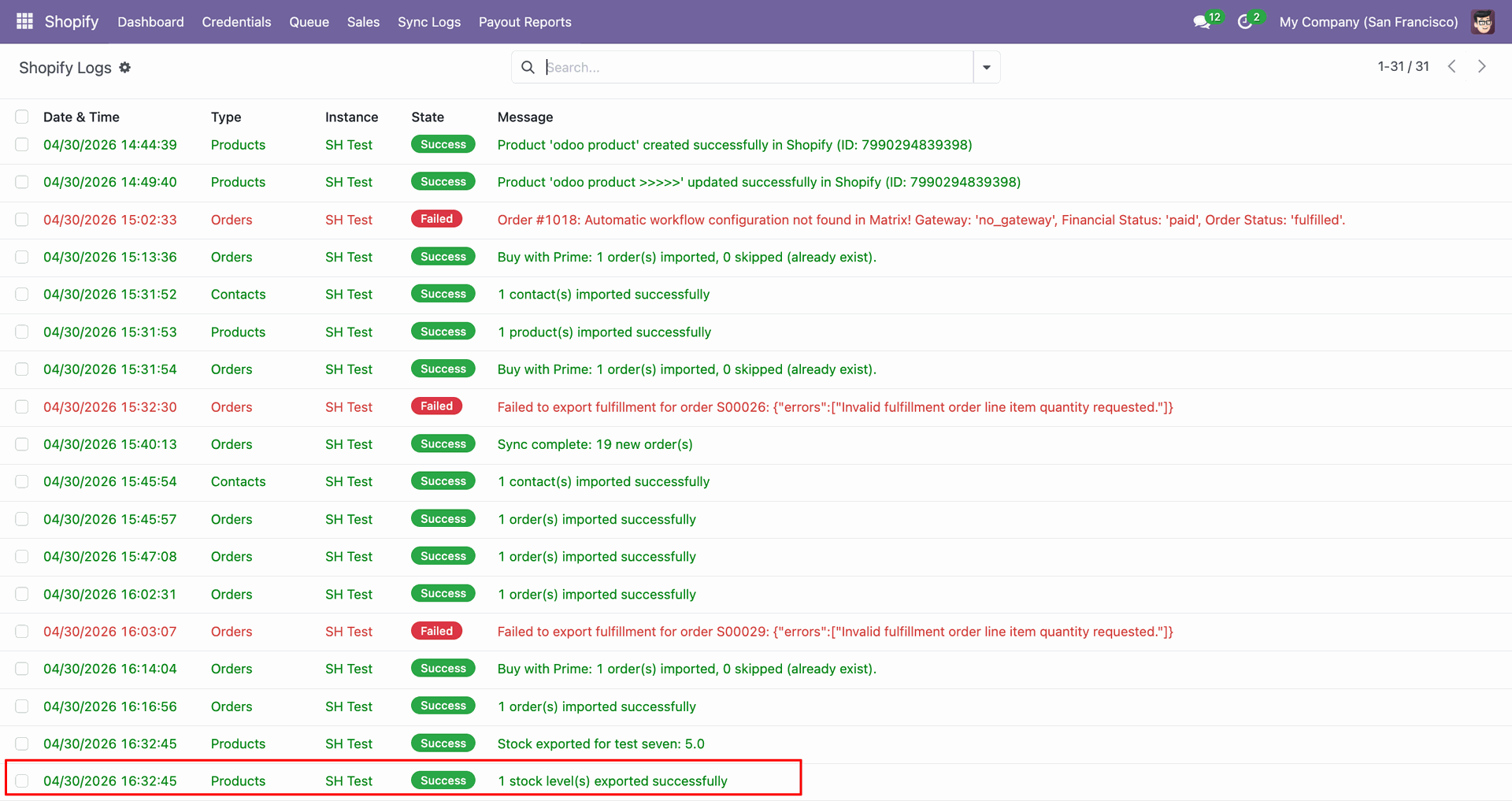Sort by the Message column header
Image resolution: width=1512 pixels, height=801 pixels.
pyautogui.click(x=525, y=117)
